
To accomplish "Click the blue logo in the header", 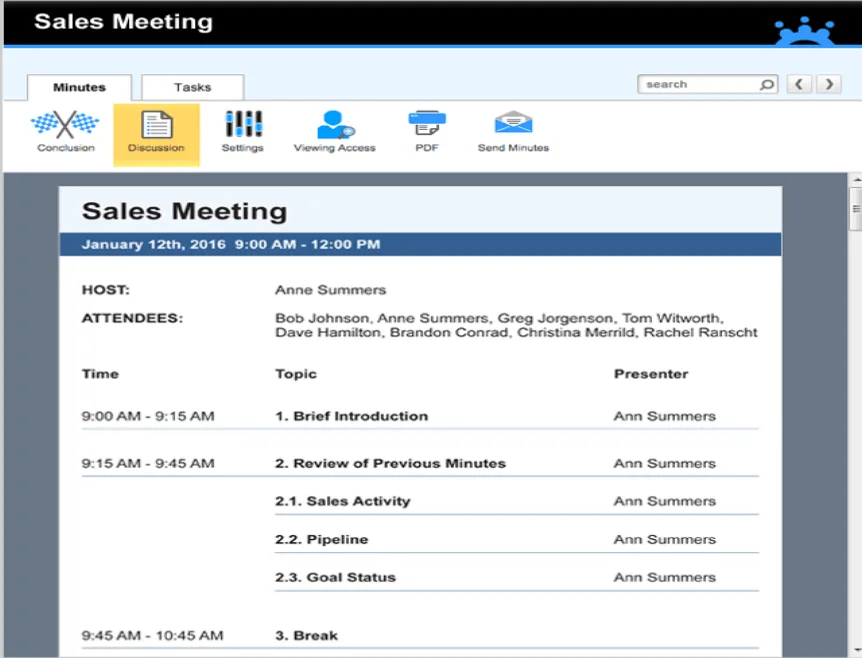I will (804, 30).
